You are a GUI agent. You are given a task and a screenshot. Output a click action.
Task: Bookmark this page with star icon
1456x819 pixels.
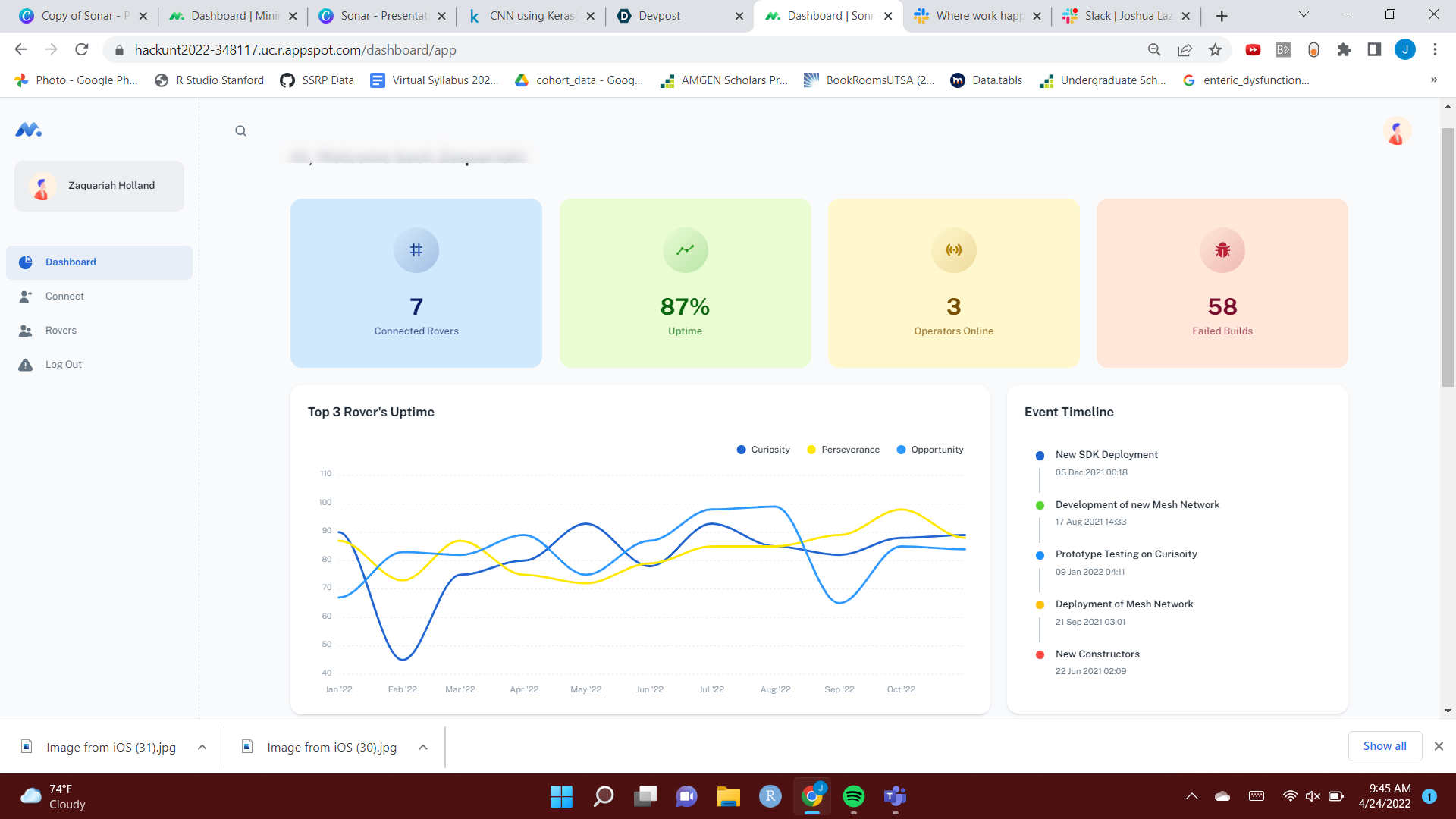(1215, 50)
